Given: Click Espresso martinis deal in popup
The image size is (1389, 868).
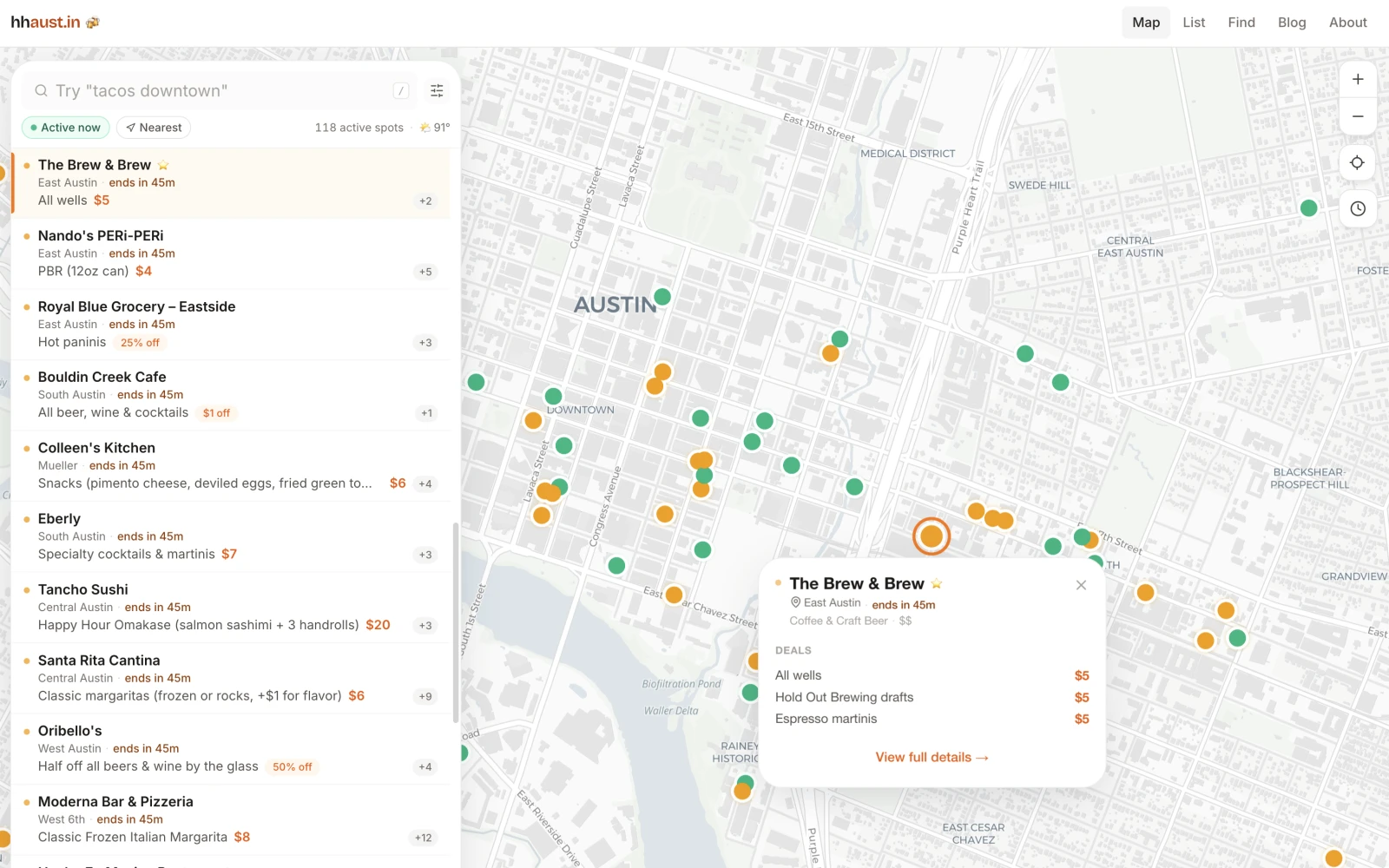Looking at the screenshot, I should click(x=931, y=719).
